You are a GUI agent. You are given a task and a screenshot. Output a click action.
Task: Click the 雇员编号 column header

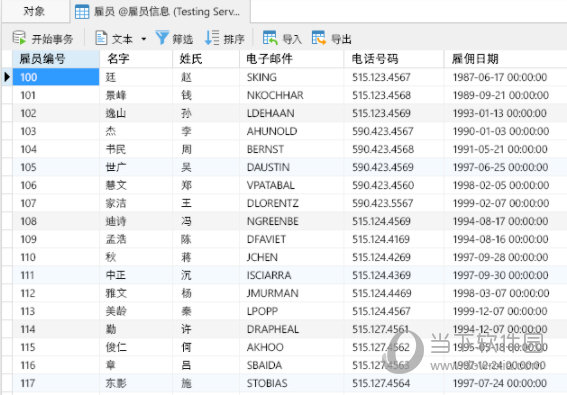pyautogui.click(x=56, y=59)
